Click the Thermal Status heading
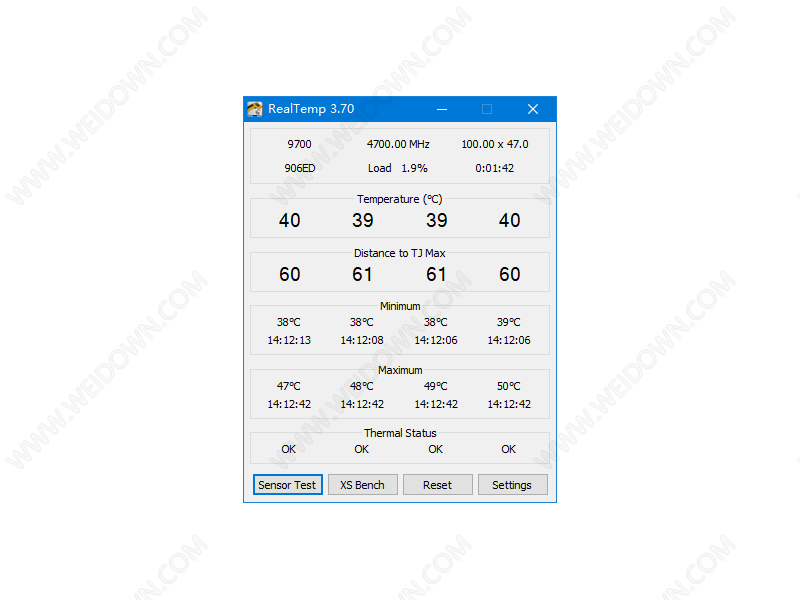 (x=400, y=433)
